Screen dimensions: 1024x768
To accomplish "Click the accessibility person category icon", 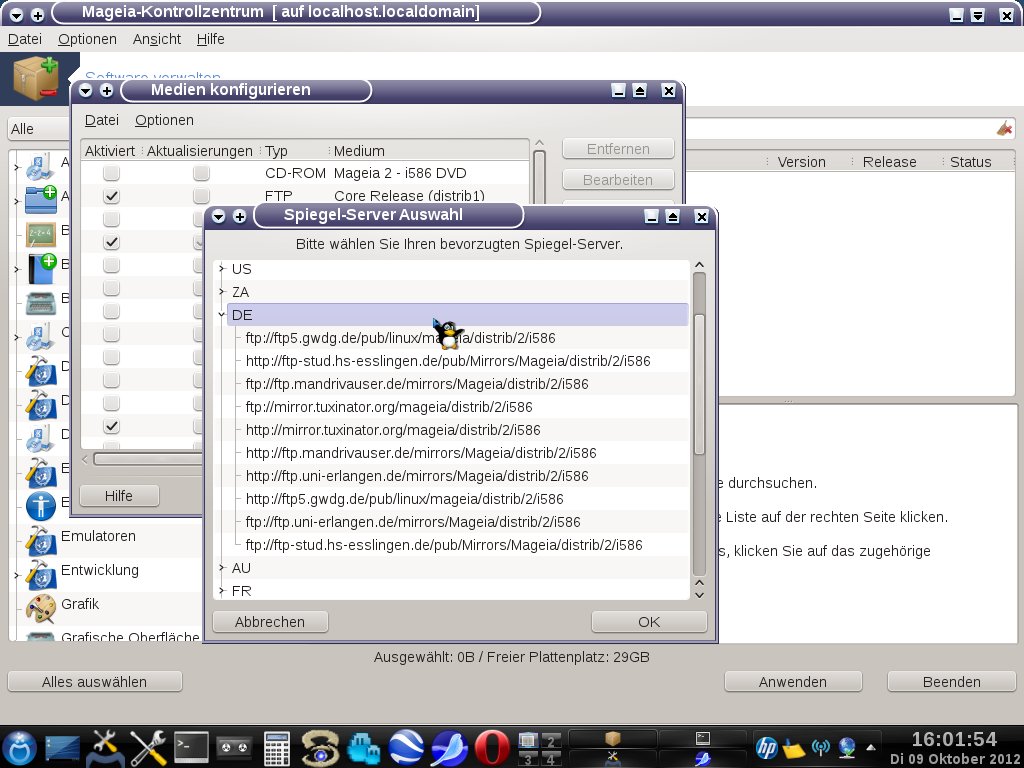I will point(40,505).
